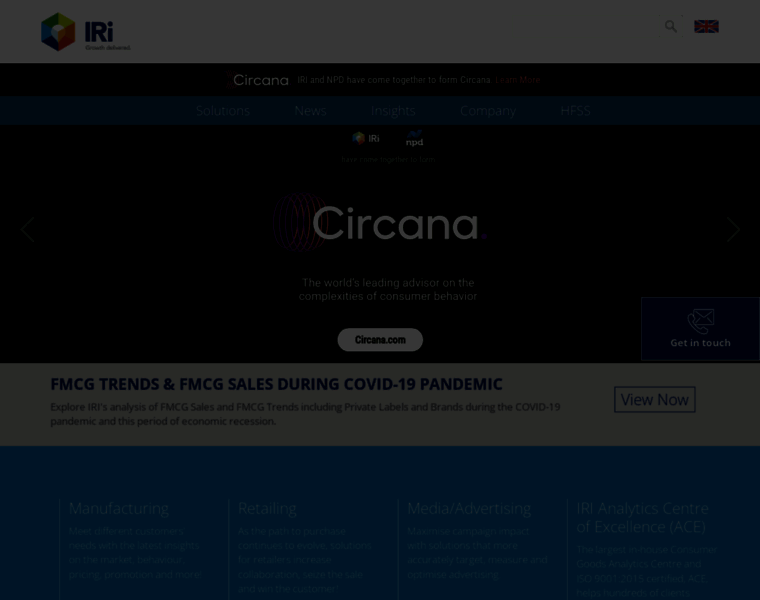The image size is (760, 600).
Task: Click the small IRi logo in slide
Action: pyautogui.click(x=366, y=139)
